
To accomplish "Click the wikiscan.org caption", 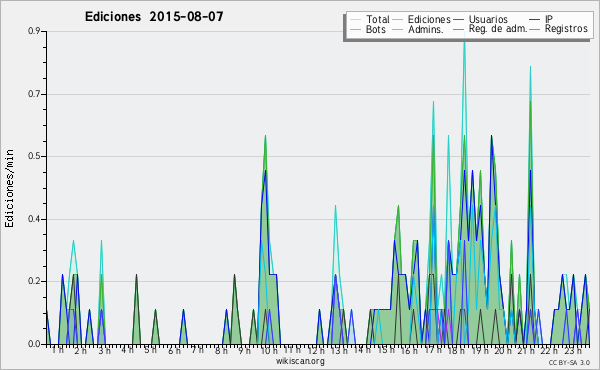I will tap(300, 361).
